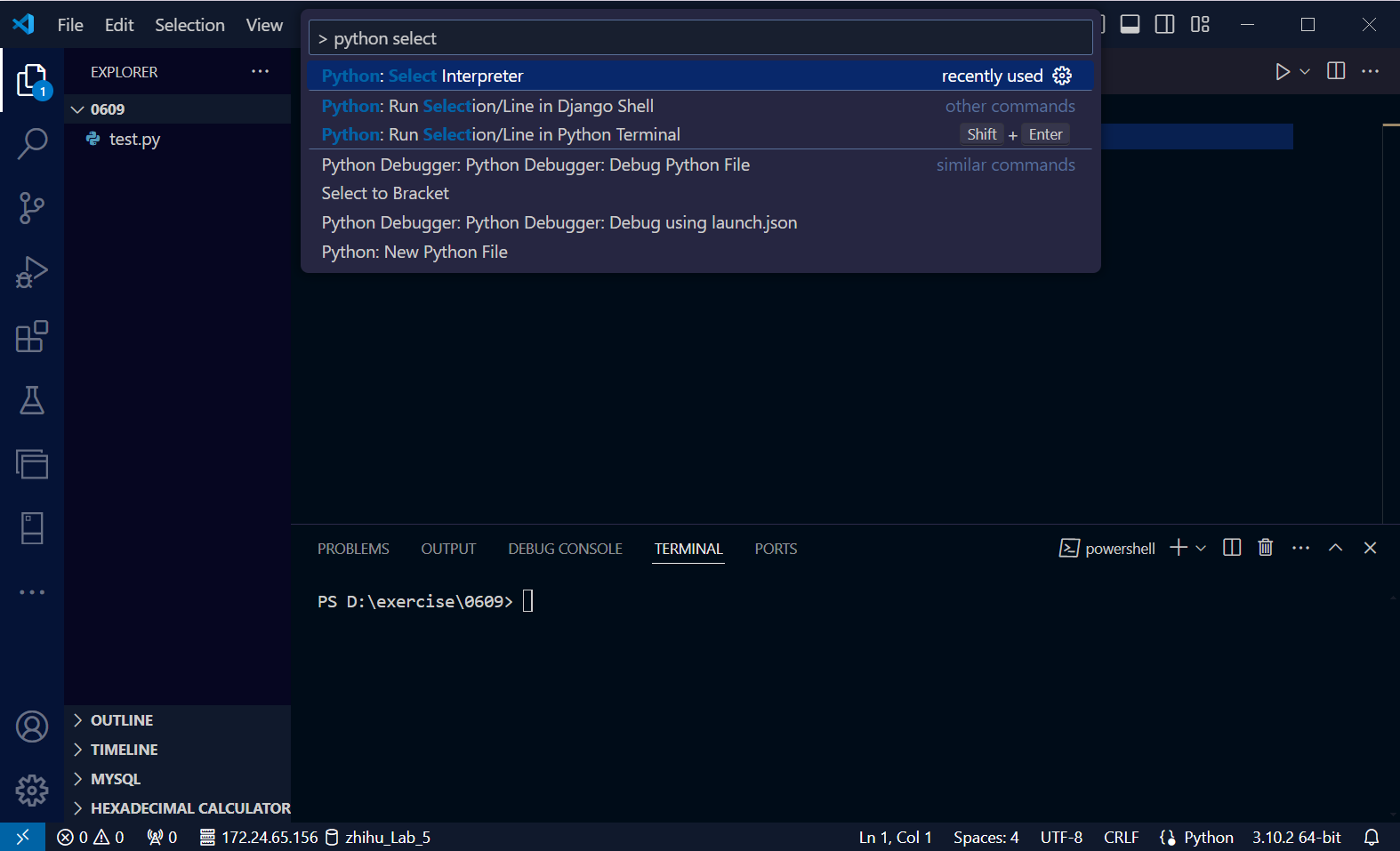Show additional views ellipsis in activity bar
Viewport: 1400px width, 851px height.
32,592
